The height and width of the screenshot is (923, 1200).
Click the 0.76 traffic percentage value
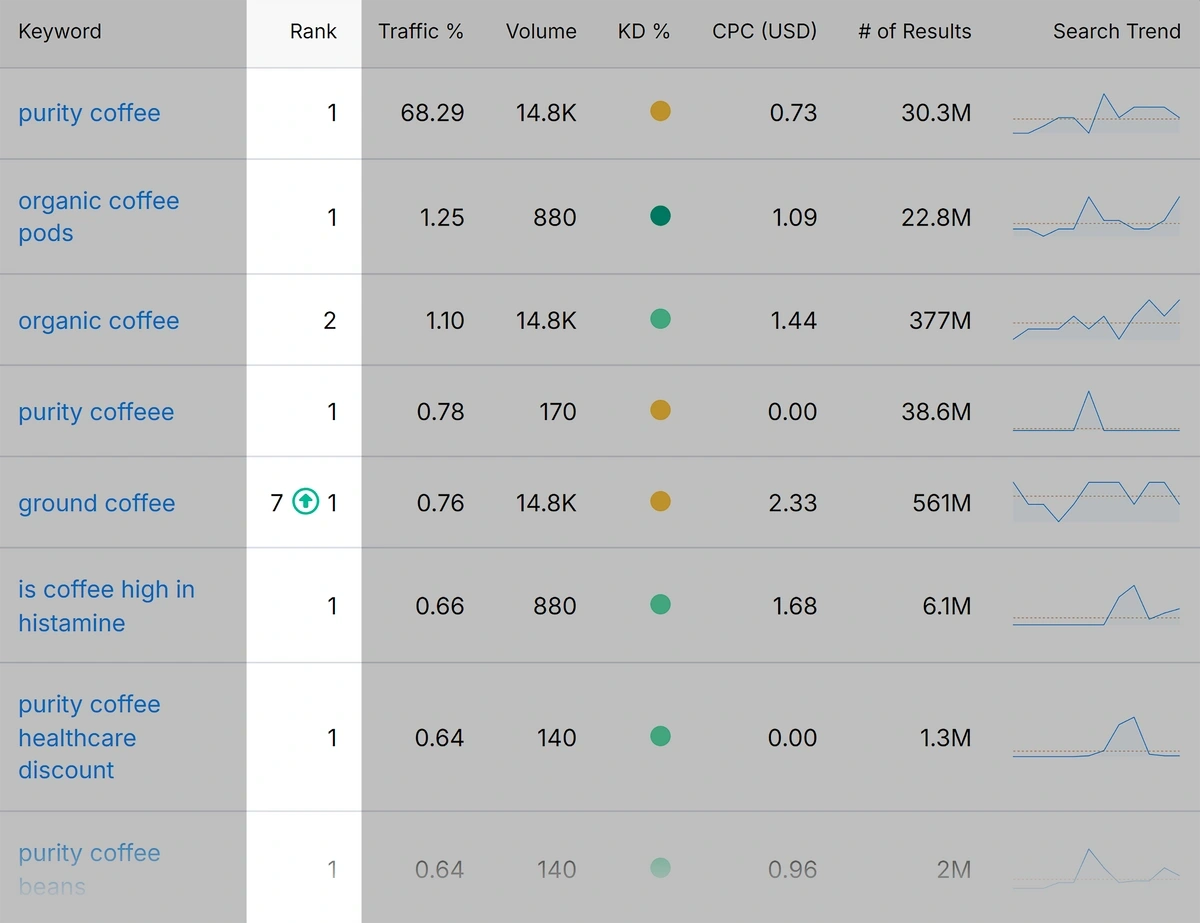tap(440, 503)
